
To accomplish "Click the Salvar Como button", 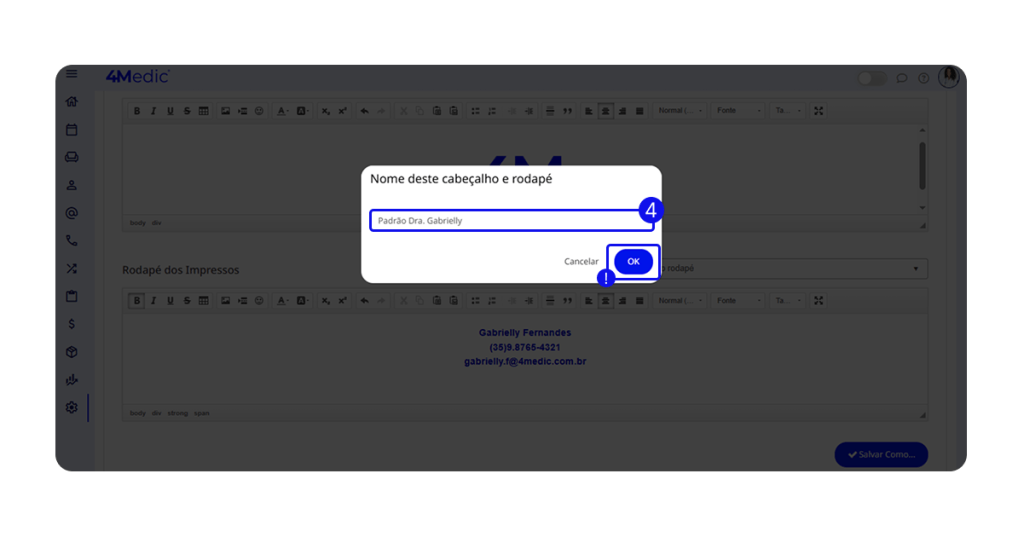I will pos(881,454).
